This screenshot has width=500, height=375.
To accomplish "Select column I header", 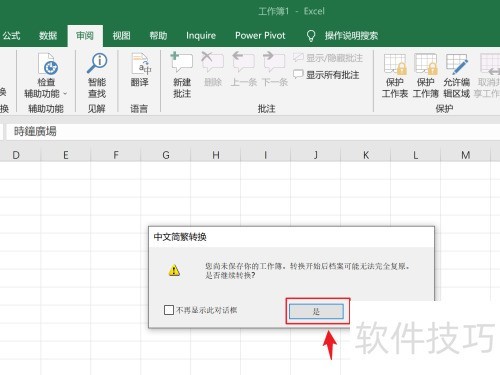I will point(266,155).
